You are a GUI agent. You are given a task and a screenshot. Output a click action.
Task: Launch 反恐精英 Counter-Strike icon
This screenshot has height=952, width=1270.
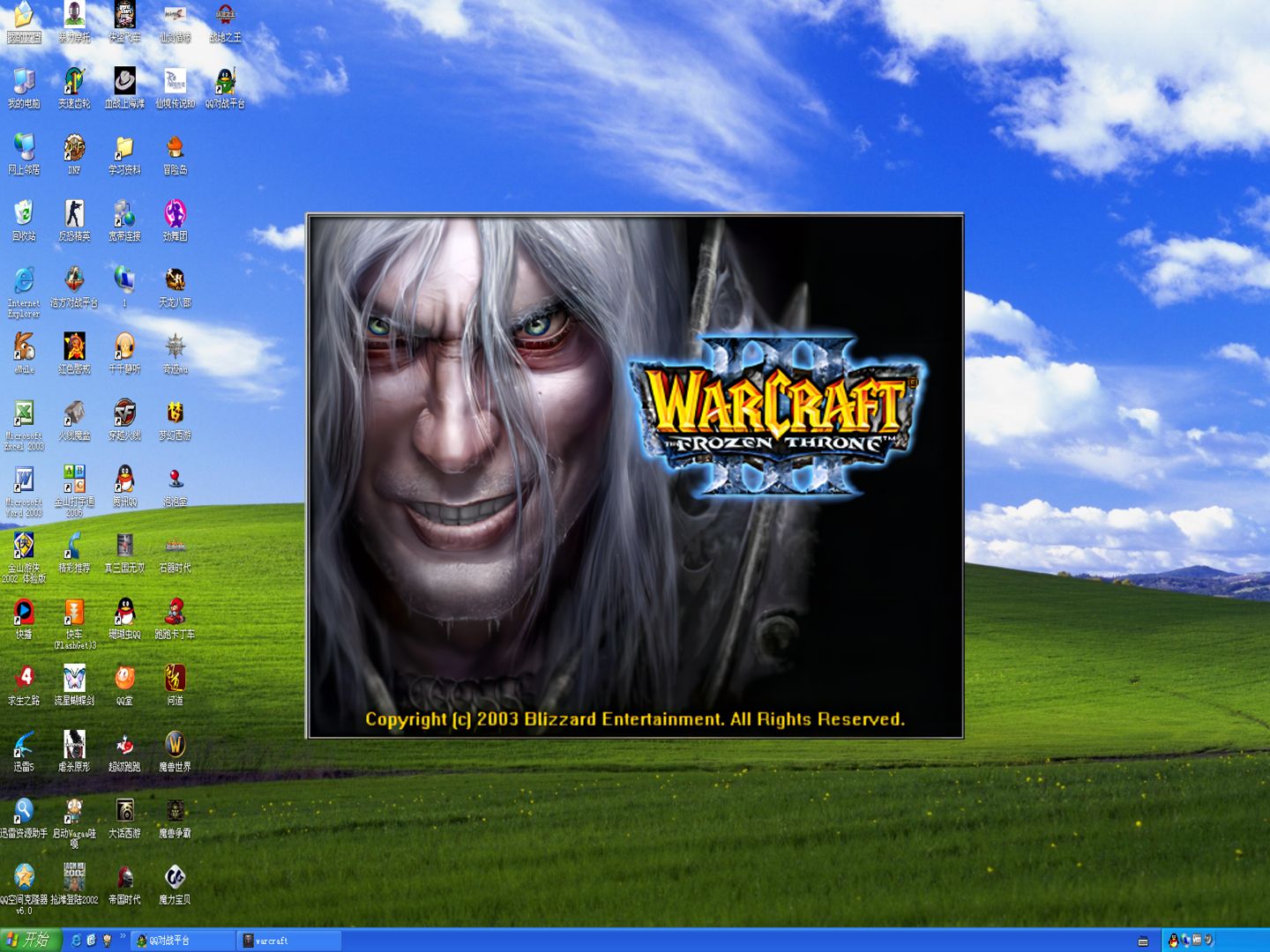74,214
